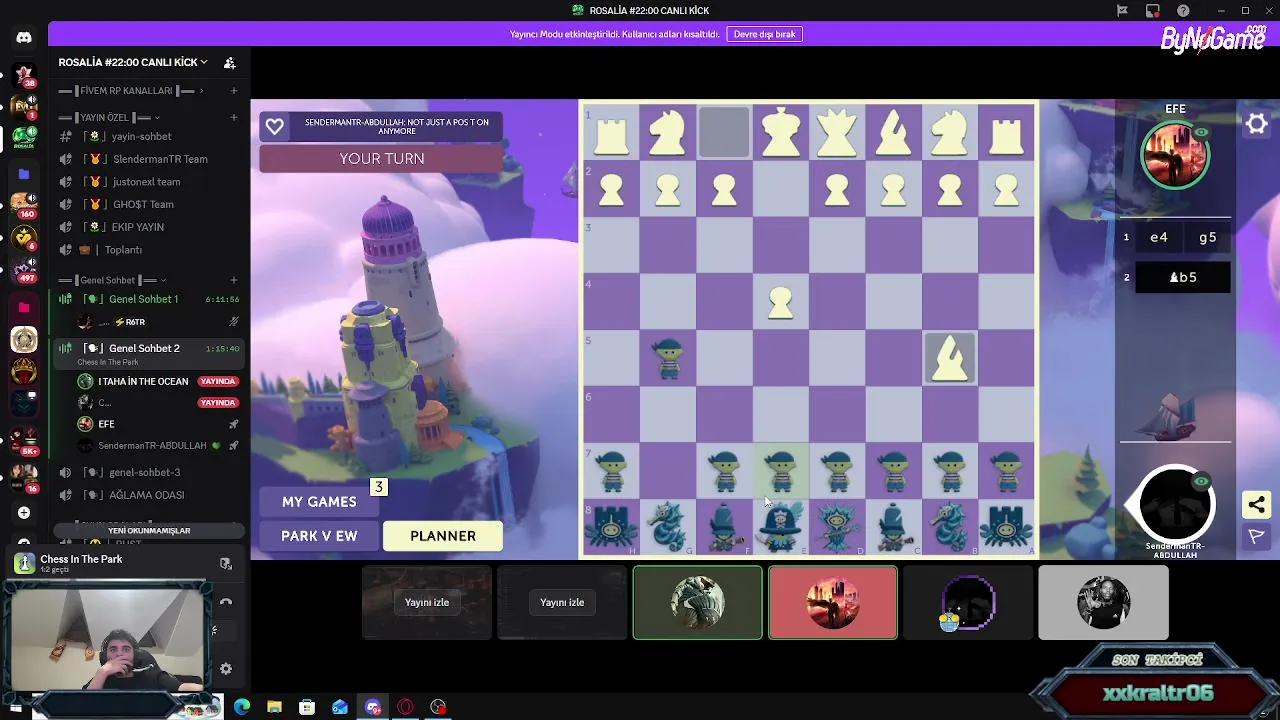The width and height of the screenshot is (1280, 720).
Task: Click SendermanTR-ABDULLAH in voice channel list
Action: pos(160,445)
